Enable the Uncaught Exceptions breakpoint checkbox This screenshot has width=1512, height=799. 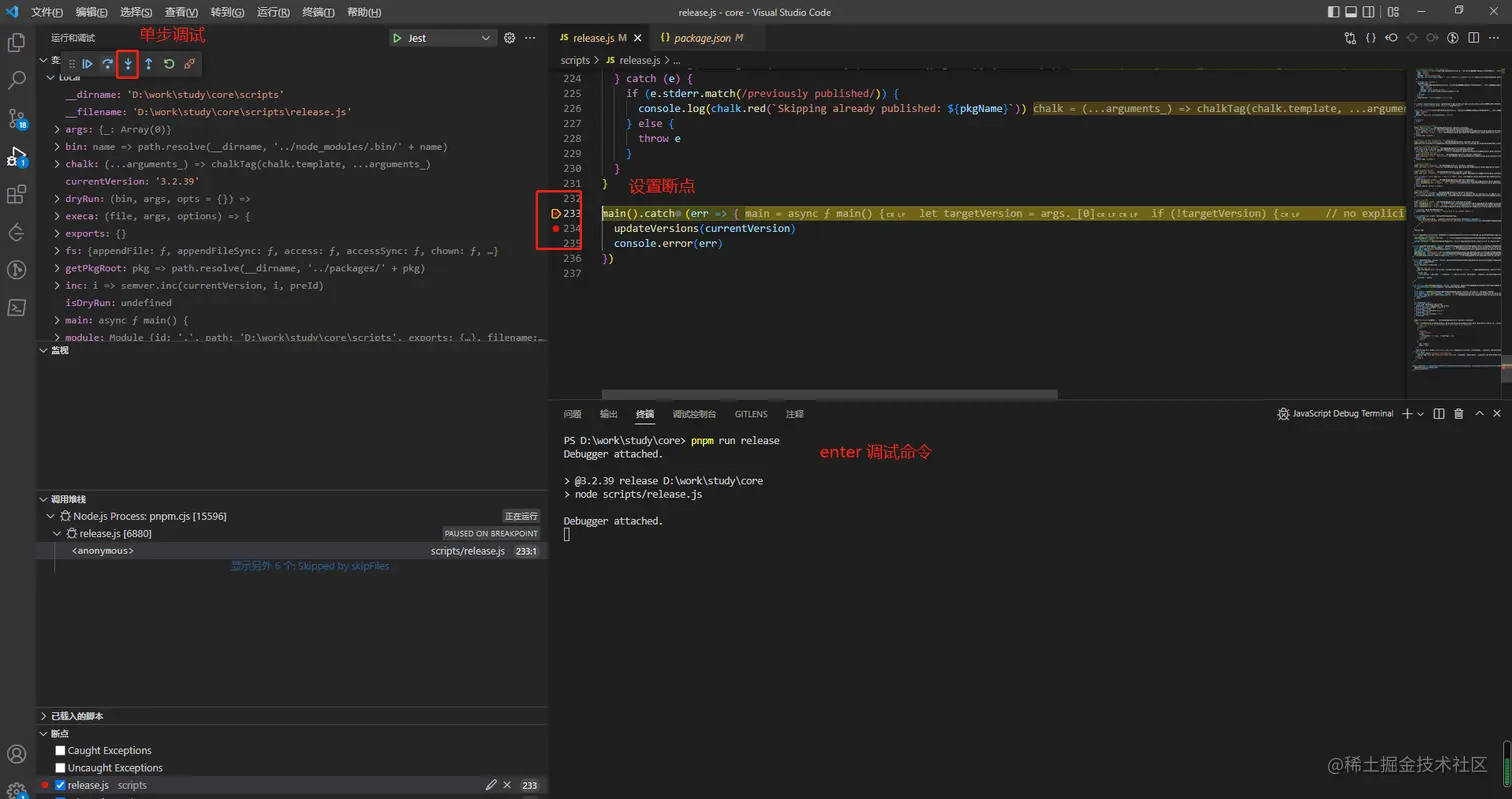click(61, 768)
